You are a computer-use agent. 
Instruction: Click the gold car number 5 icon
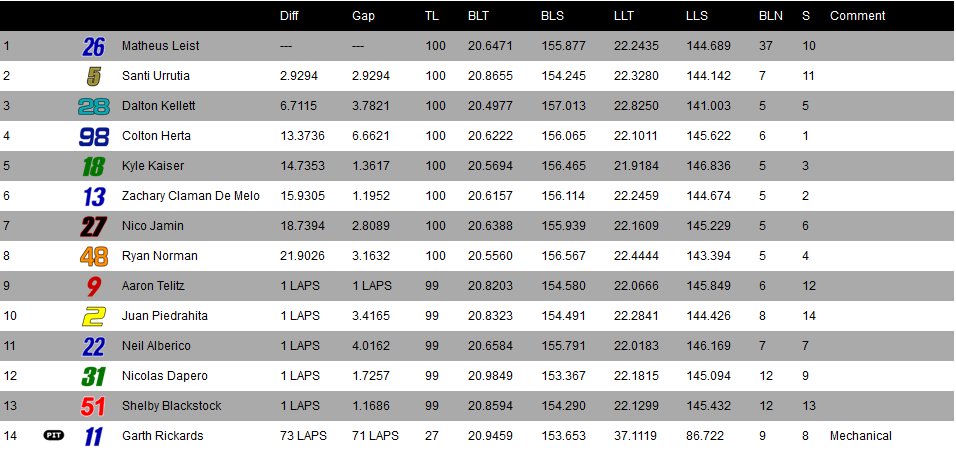pyautogui.click(x=94, y=76)
